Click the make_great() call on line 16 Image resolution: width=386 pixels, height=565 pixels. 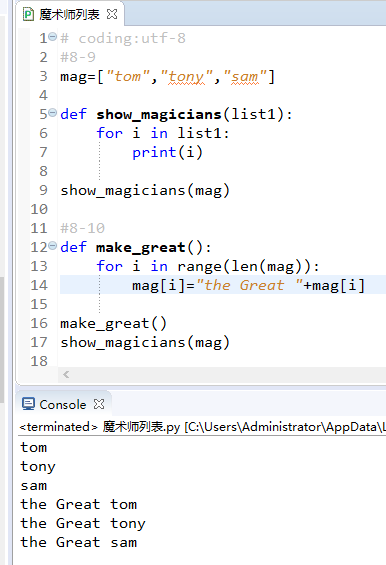113,324
